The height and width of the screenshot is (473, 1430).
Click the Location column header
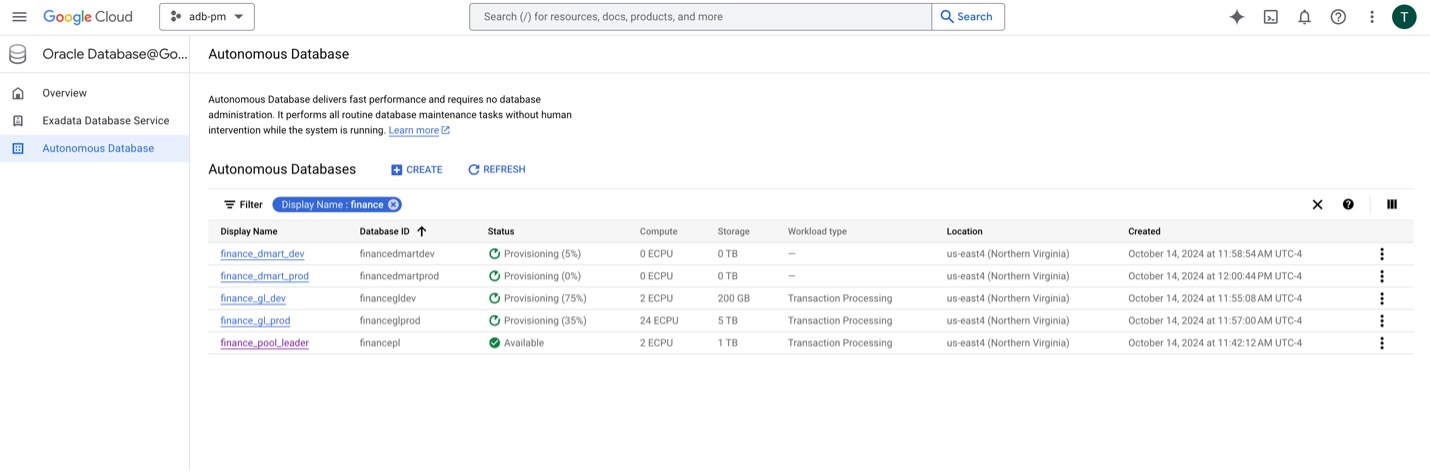(x=965, y=231)
